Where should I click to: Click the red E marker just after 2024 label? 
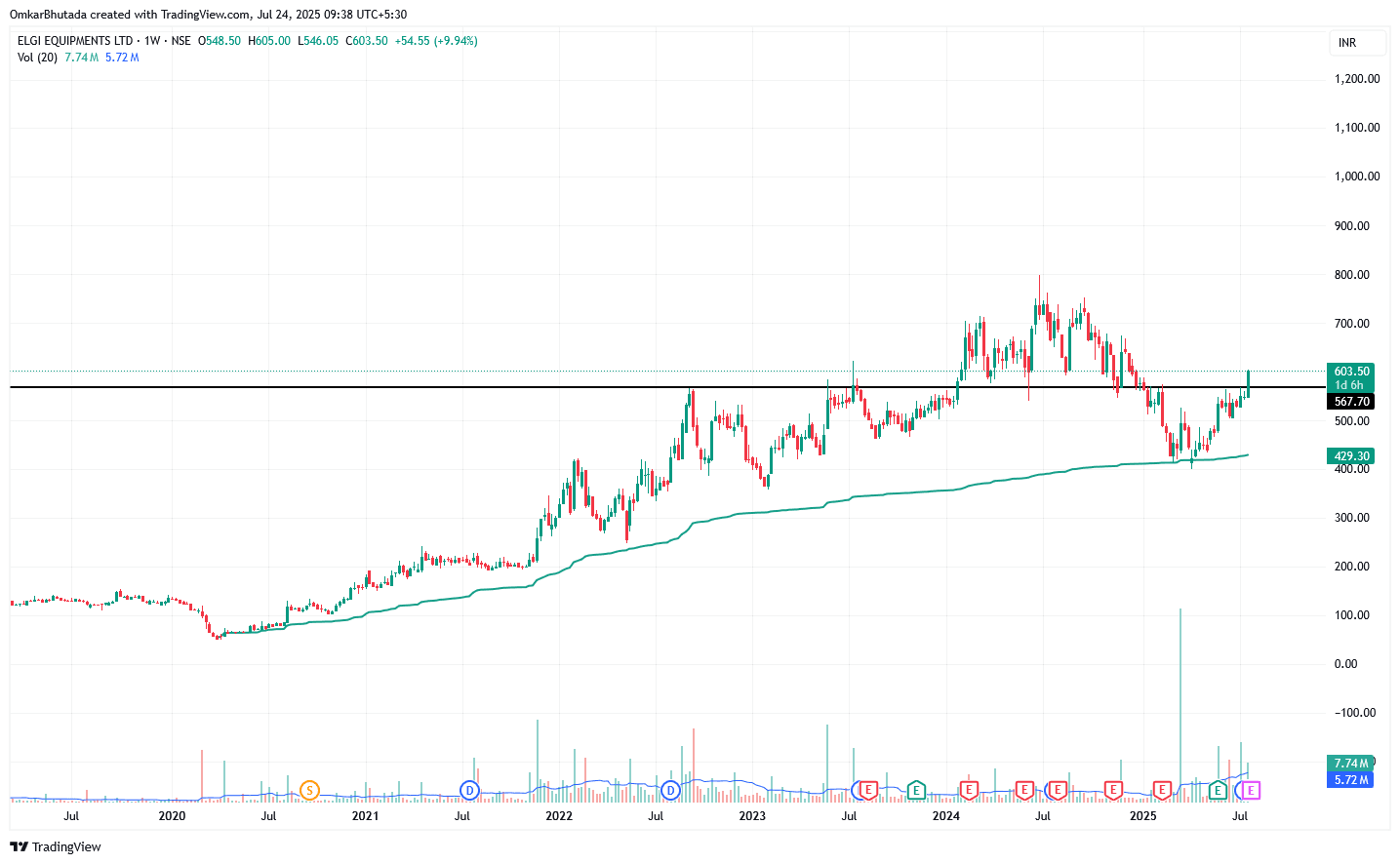(x=969, y=790)
